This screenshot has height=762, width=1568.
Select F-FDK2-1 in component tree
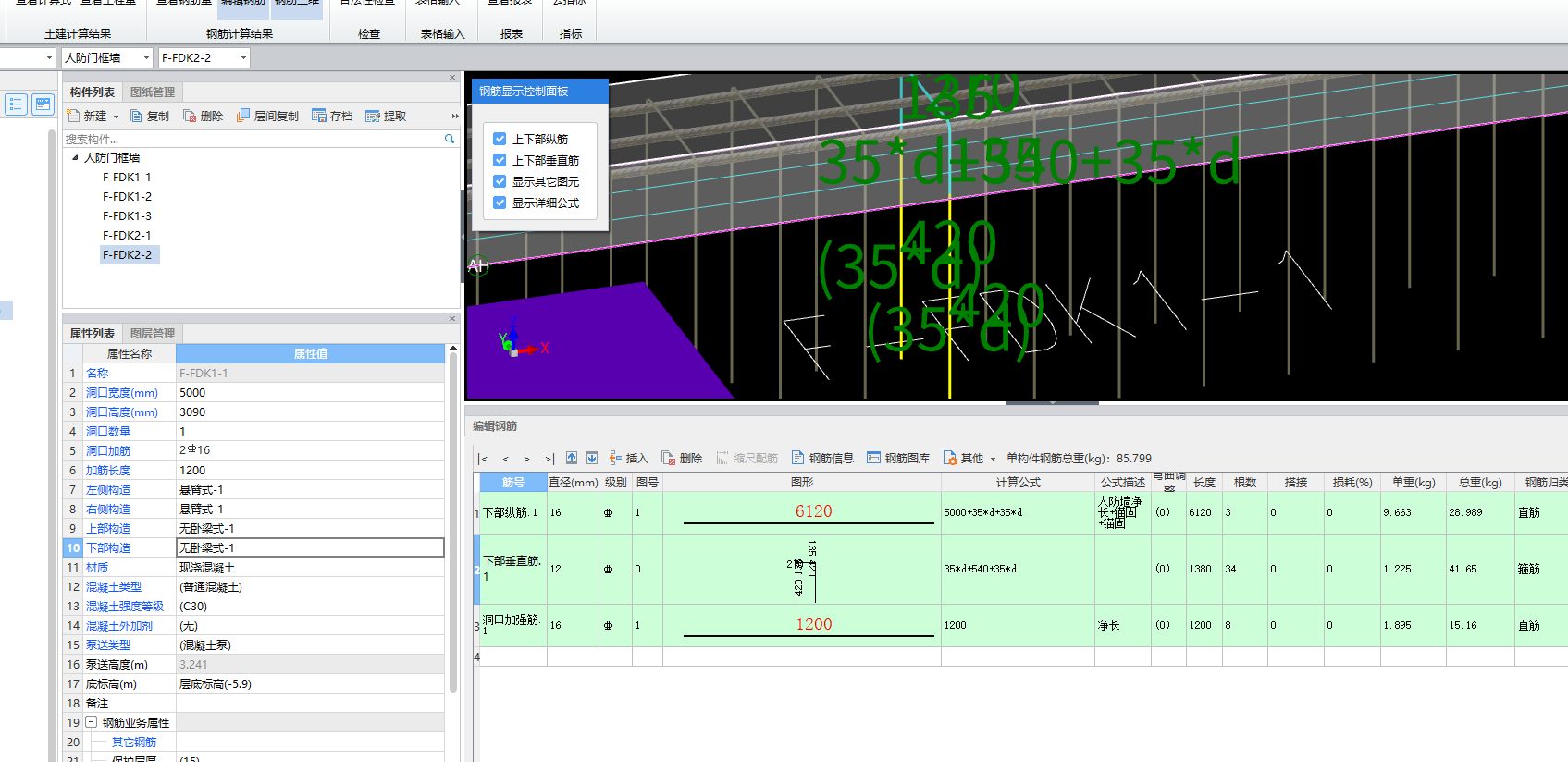(127, 235)
